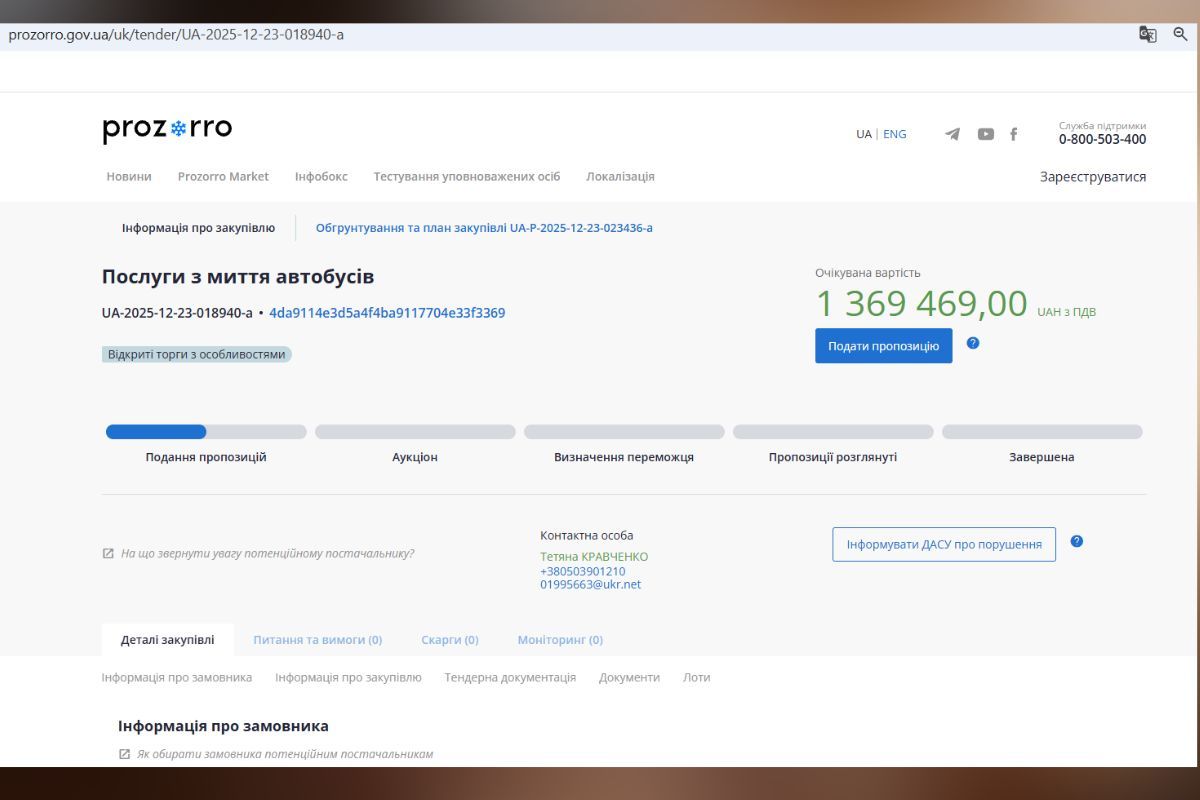The image size is (1200, 800).
Task: Click Інформувати ДАСУ про порушення
Action: [x=944, y=544]
